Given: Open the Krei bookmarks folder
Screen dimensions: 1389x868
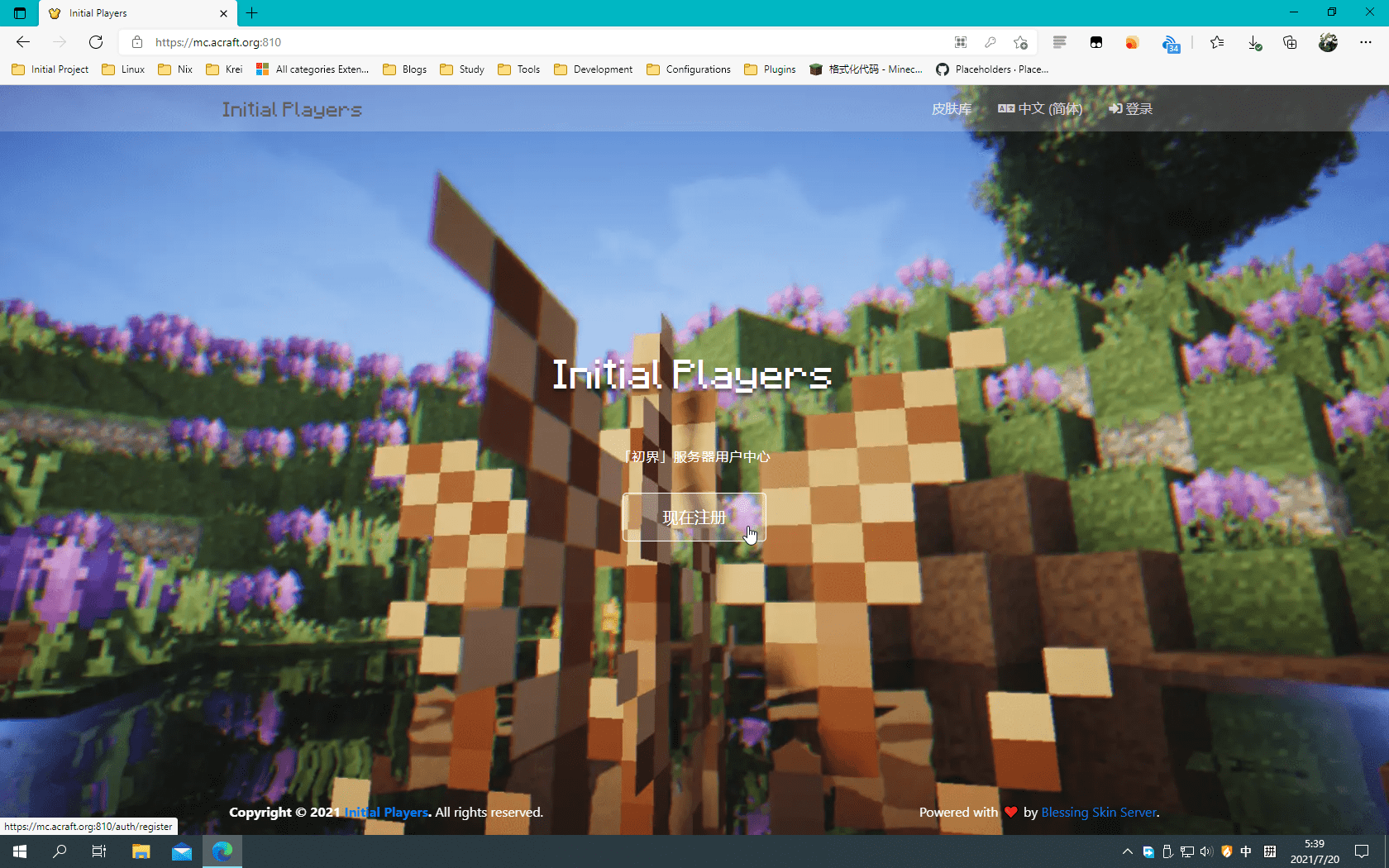Looking at the screenshot, I should coord(224,69).
